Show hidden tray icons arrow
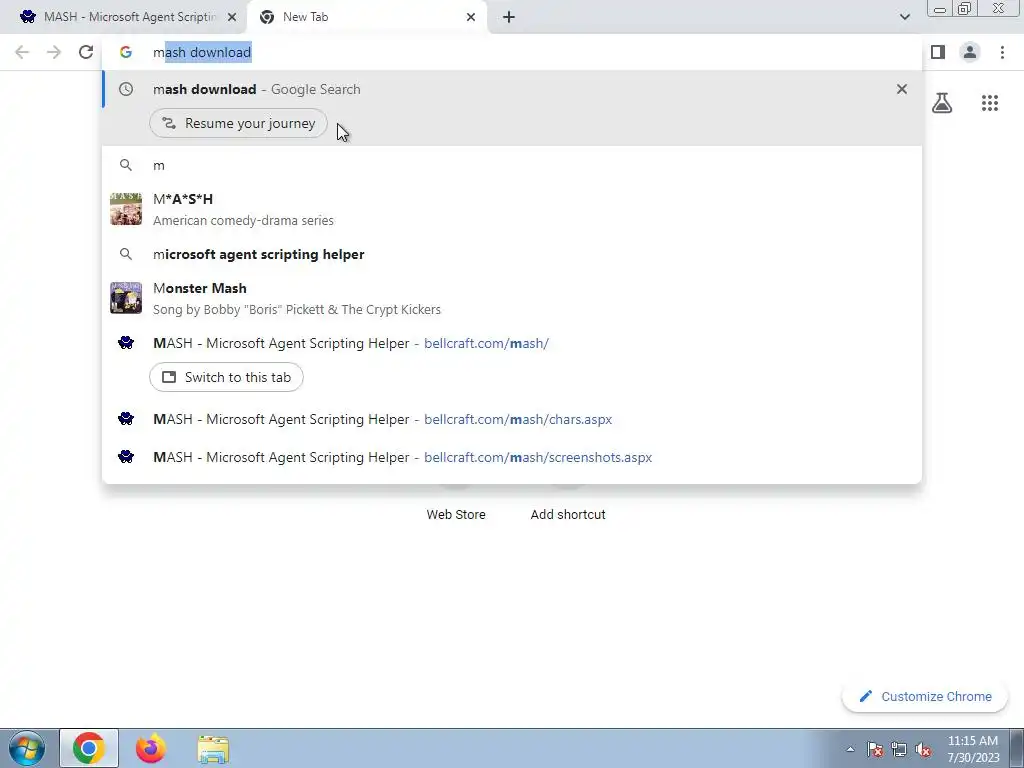 [850, 749]
